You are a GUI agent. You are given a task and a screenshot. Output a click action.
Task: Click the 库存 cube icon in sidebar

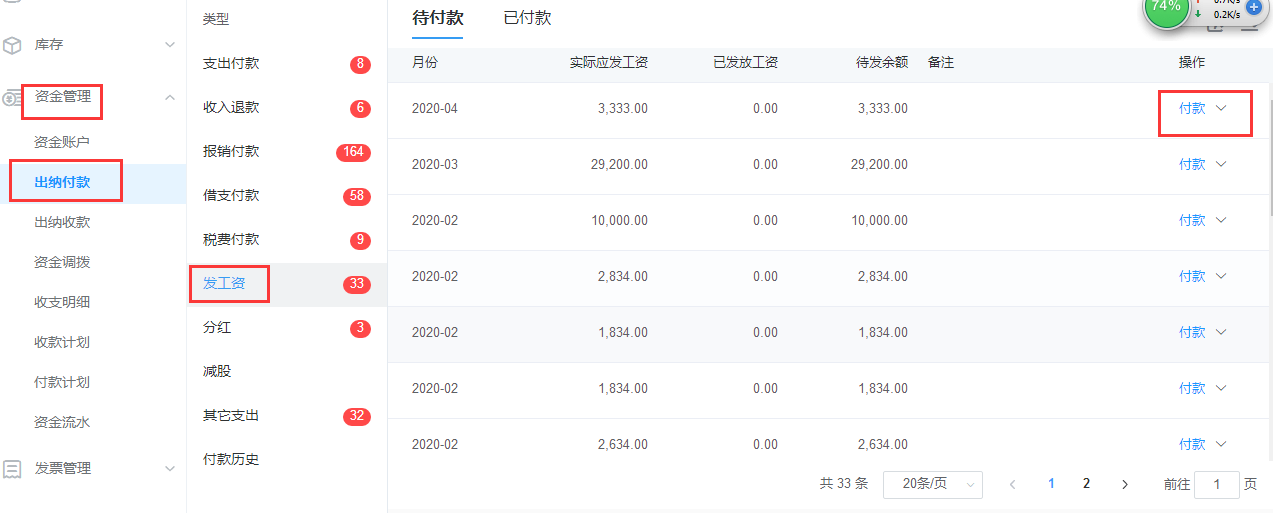[12, 45]
